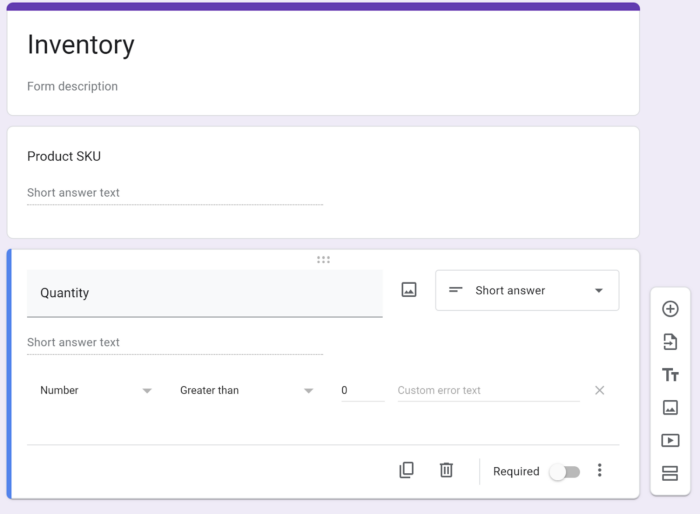Click the Add video icon
Screen dimensions: 700x514
pos(670,440)
